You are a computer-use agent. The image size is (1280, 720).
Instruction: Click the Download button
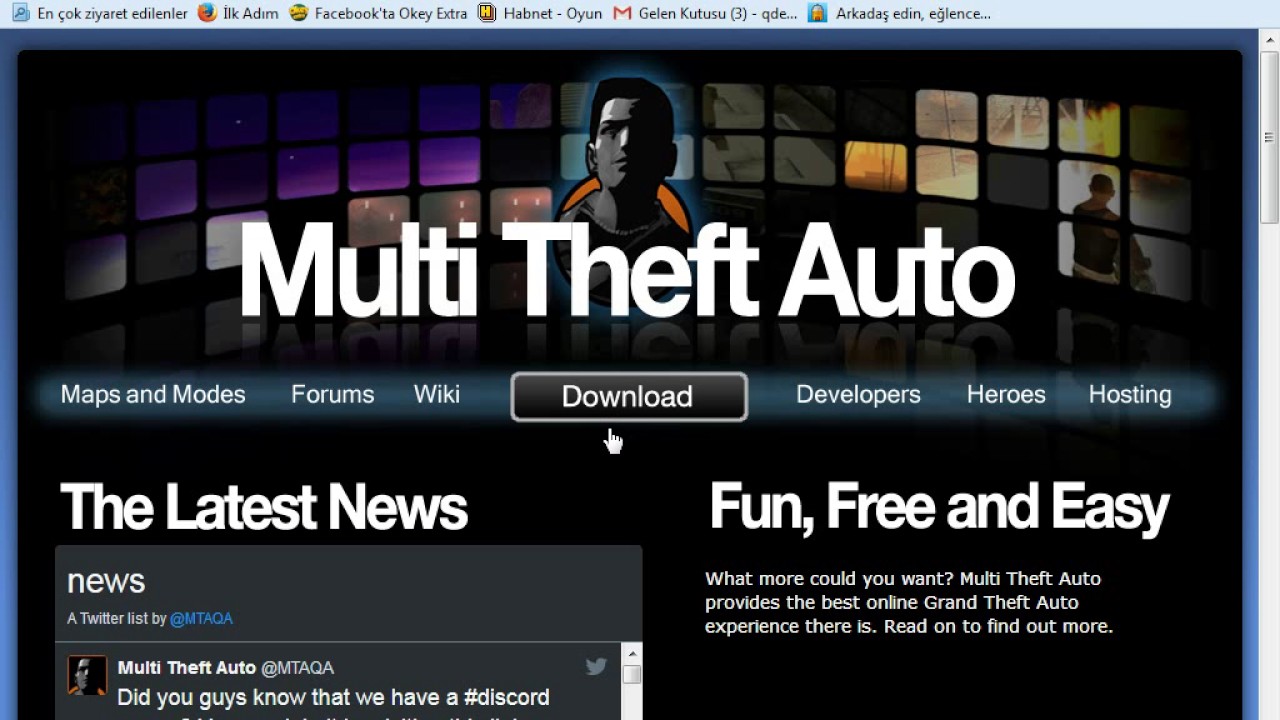coord(629,397)
